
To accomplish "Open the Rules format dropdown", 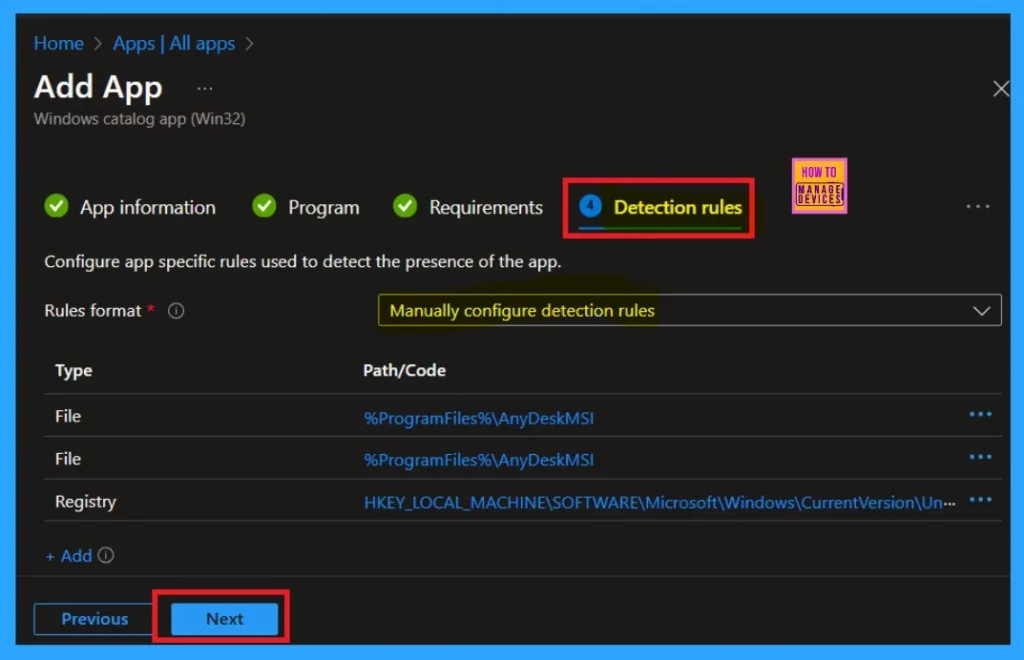I will 689,310.
